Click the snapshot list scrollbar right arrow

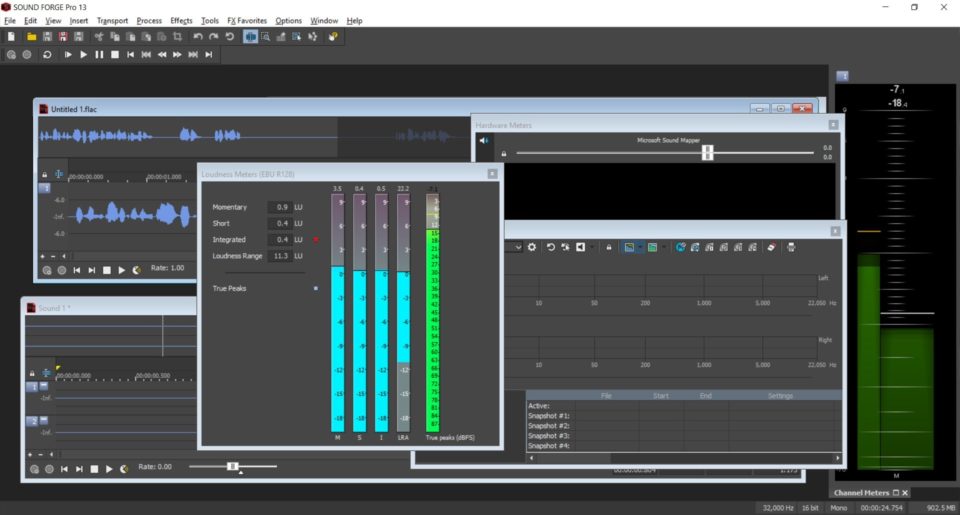point(838,458)
